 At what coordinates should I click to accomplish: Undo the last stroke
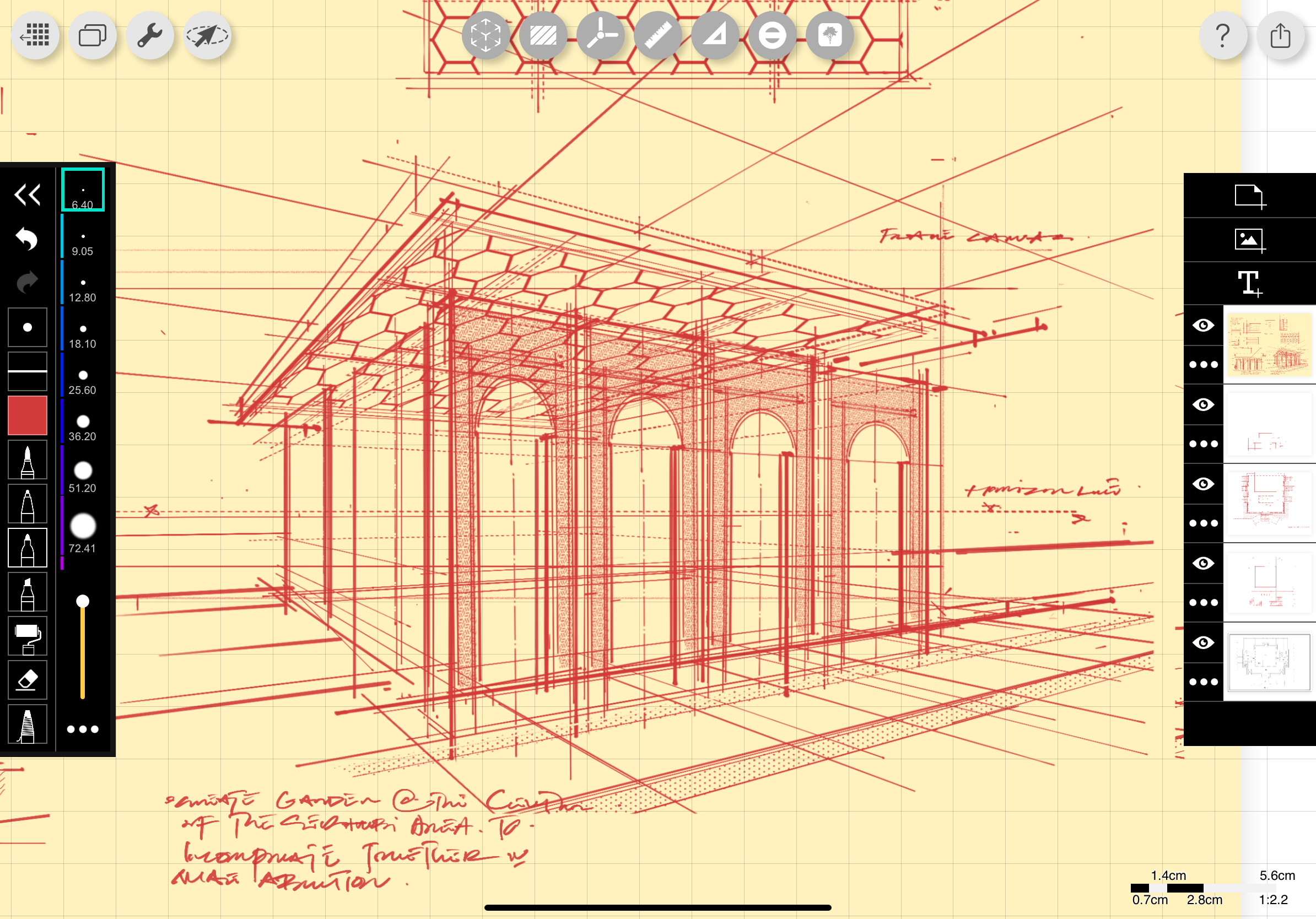click(28, 239)
